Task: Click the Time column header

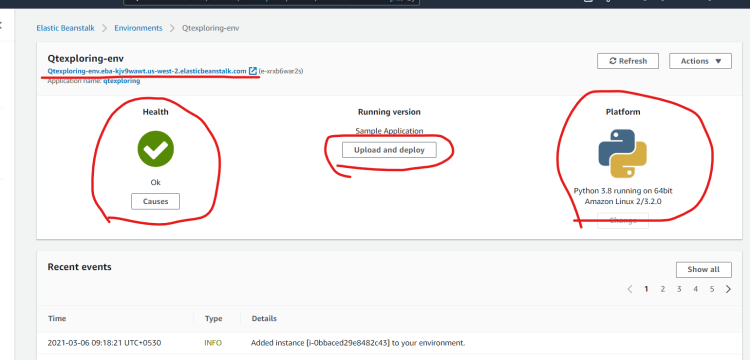Action: coord(57,318)
